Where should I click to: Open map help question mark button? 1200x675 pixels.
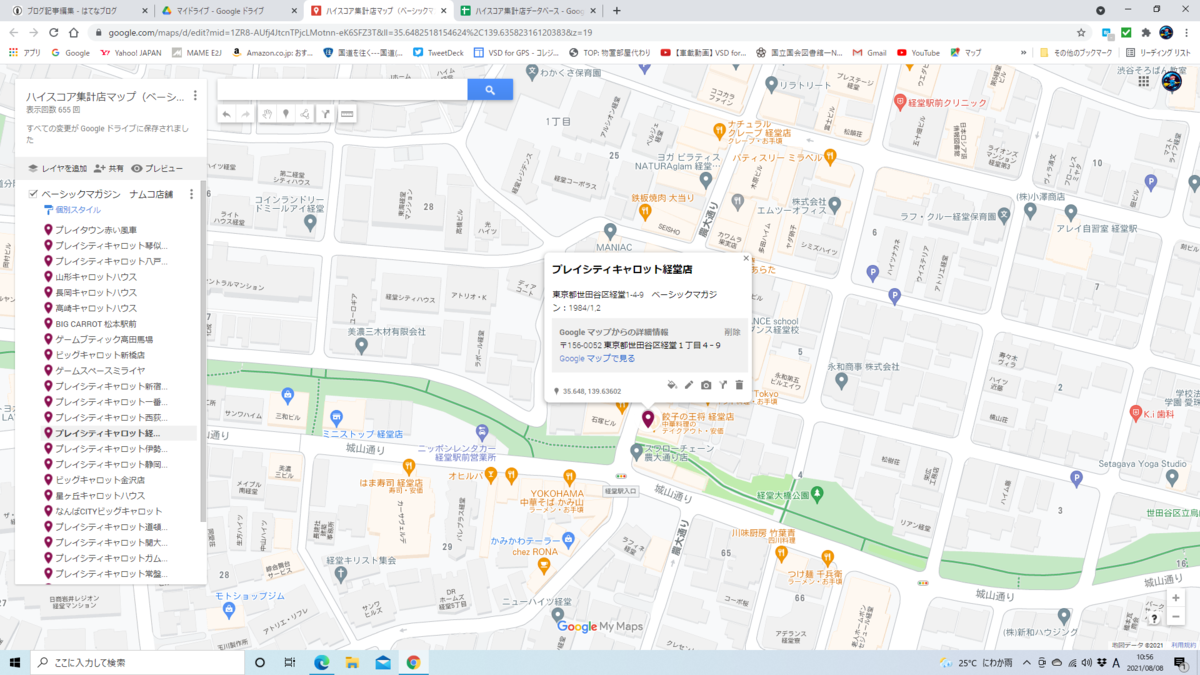[1153, 620]
